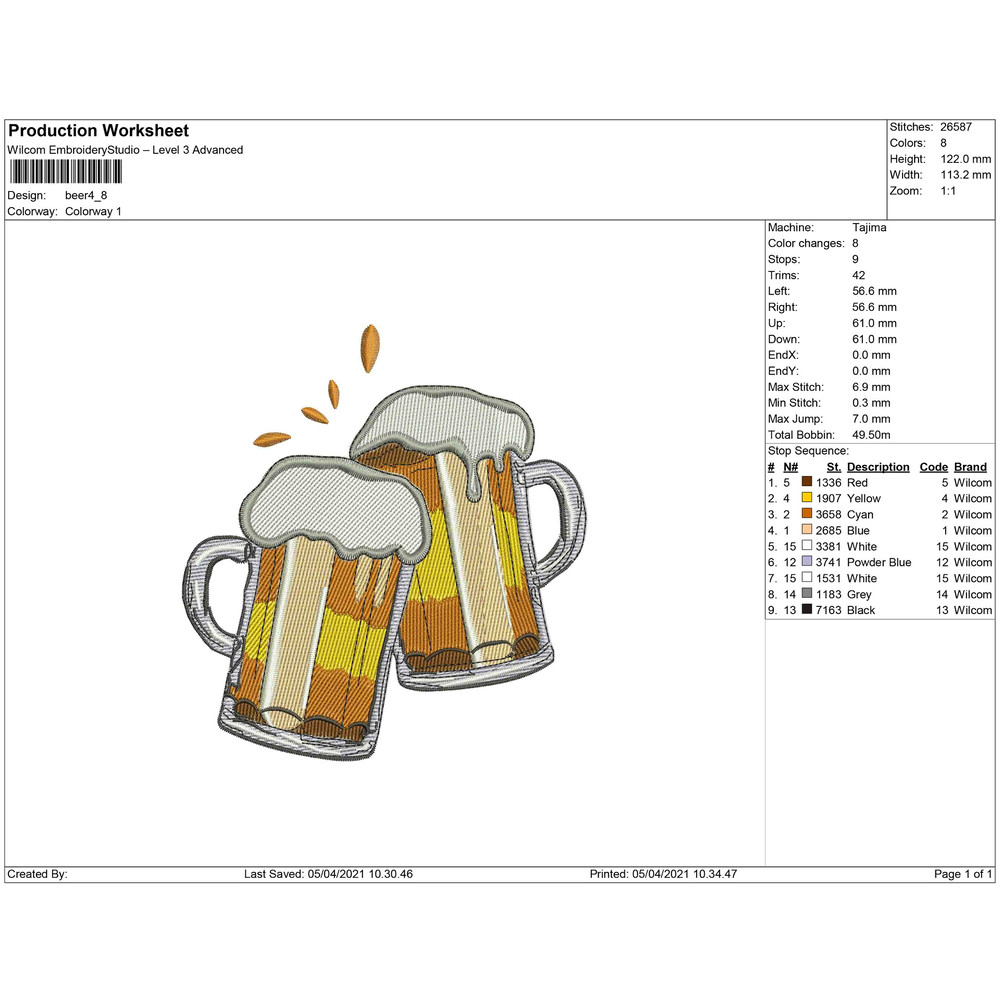
Task: Click the Code column header
Action: coord(933,467)
